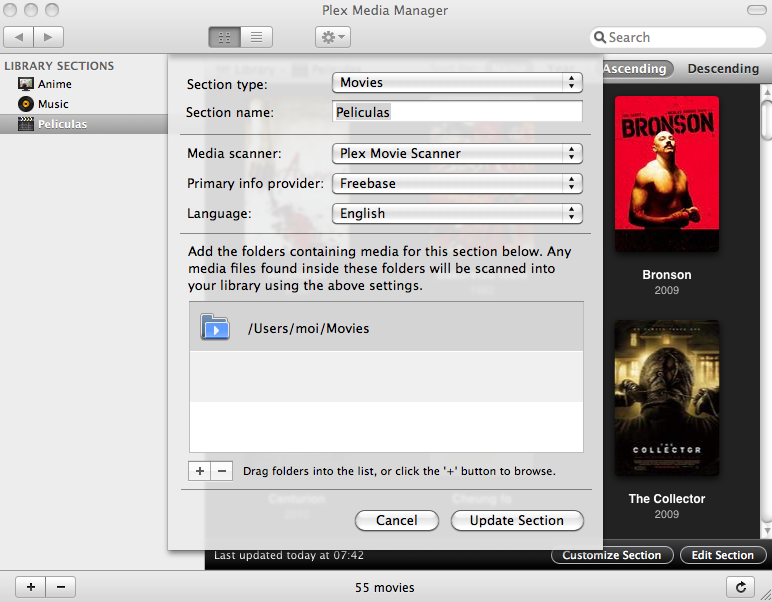Click Update Section button
This screenshot has height=602, width=772.
517,520
